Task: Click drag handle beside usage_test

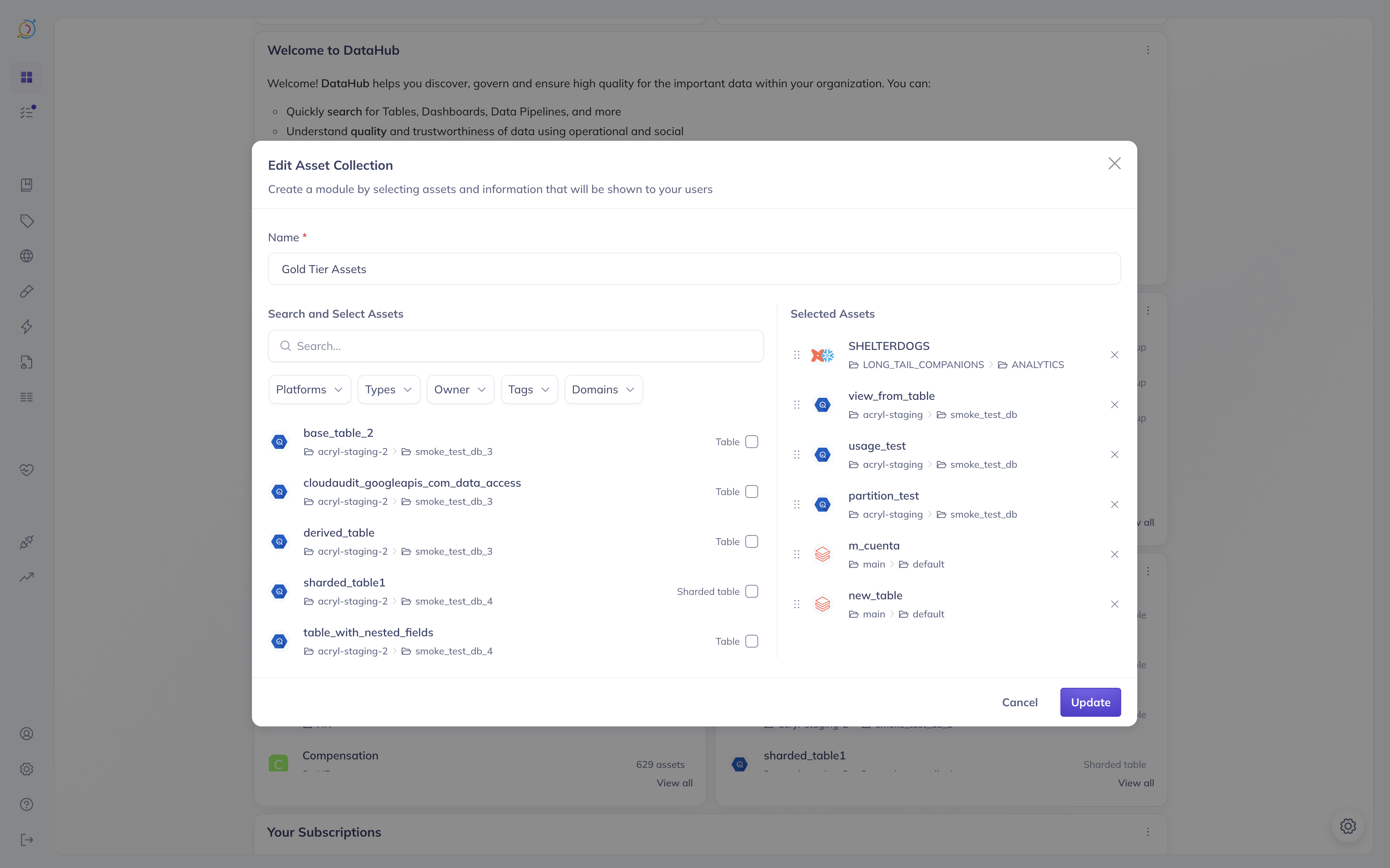Action: 797,455
